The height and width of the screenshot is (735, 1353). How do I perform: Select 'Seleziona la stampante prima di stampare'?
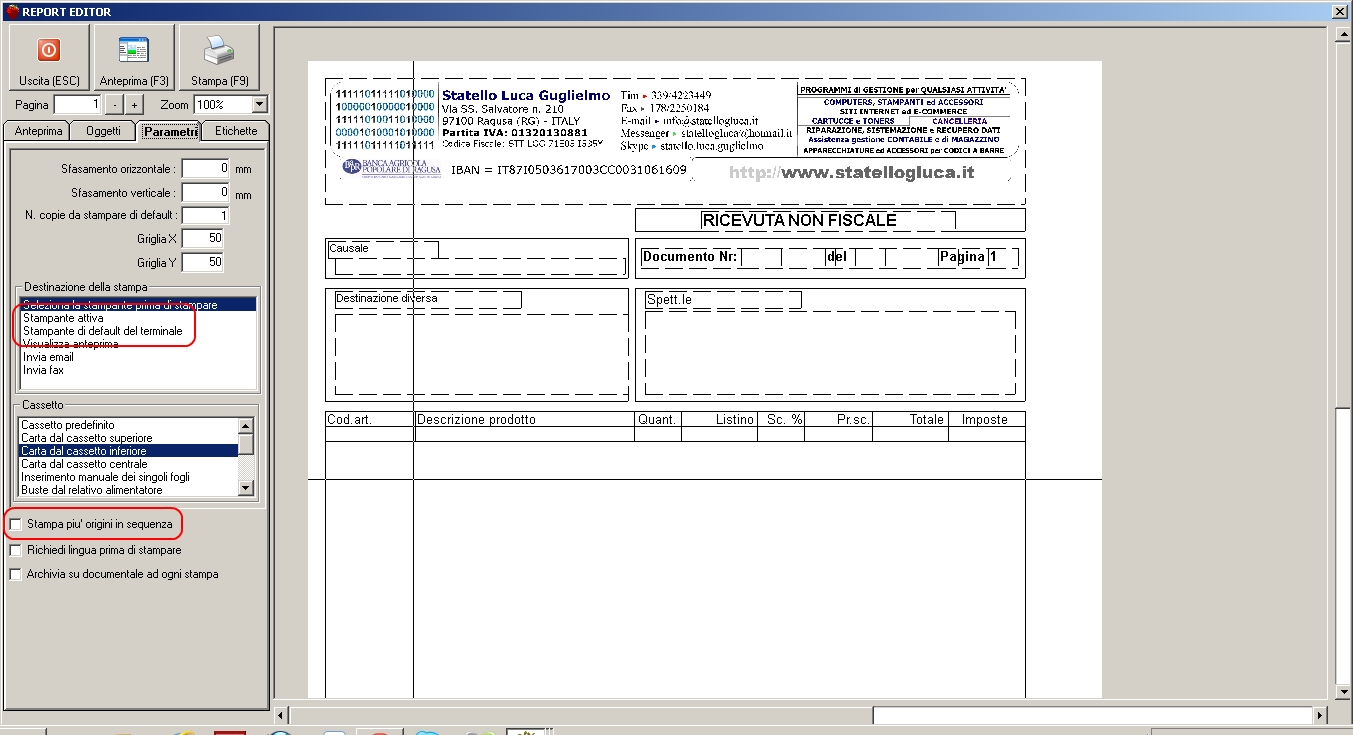[138, 304]
